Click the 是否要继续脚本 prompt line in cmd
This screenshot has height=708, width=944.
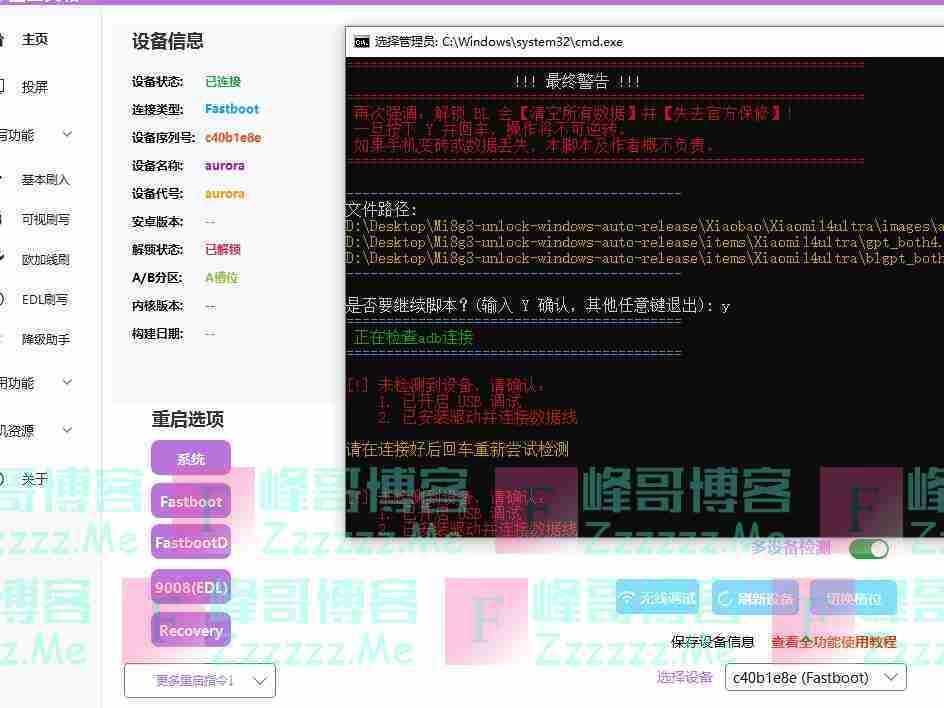coord(538,306)
